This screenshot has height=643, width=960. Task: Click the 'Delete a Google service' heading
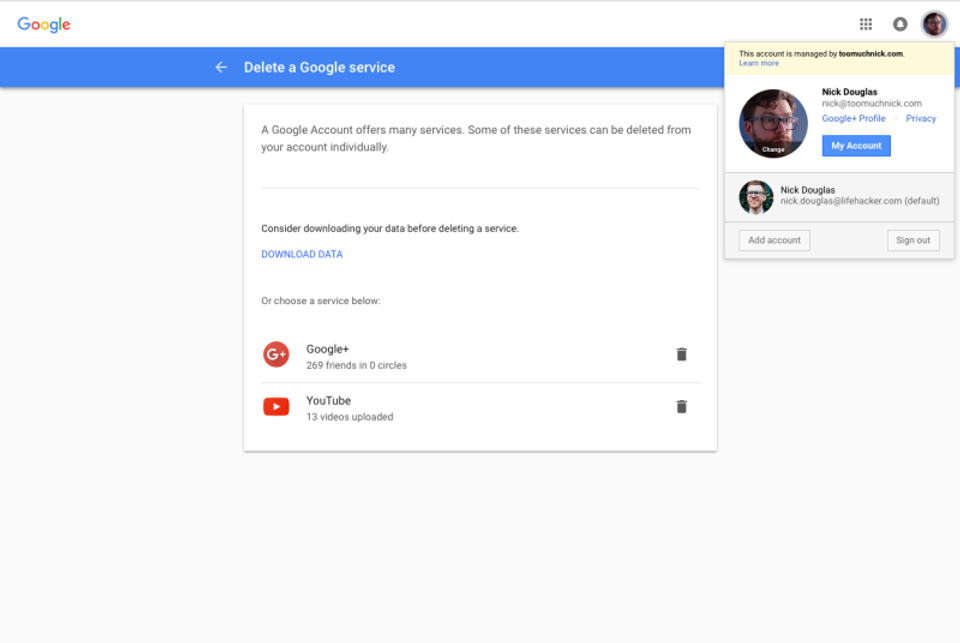(319, 67)
